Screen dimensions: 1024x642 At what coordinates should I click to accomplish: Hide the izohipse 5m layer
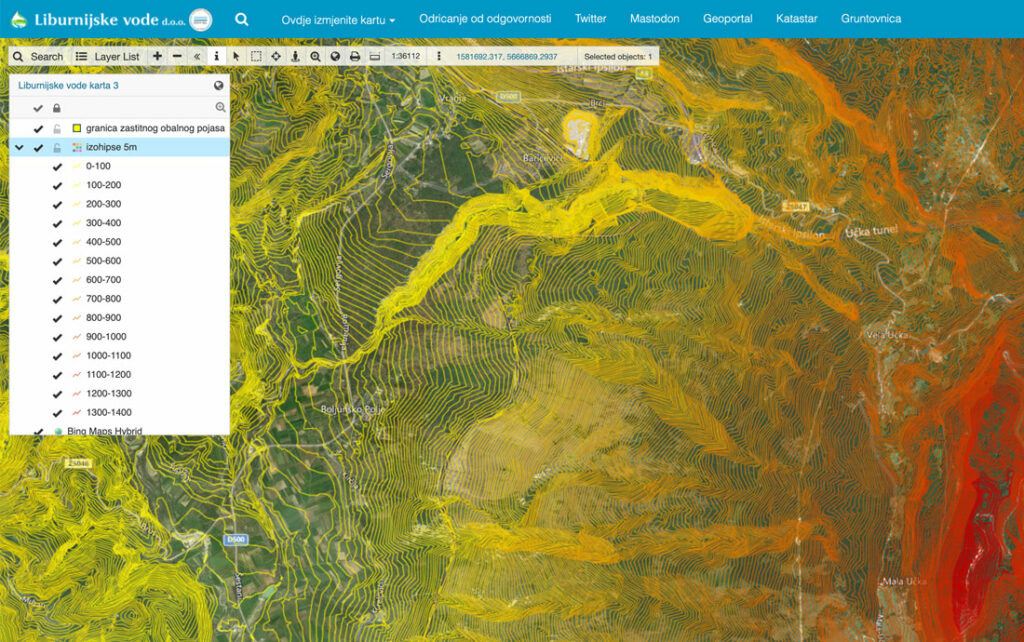(38, 146)
